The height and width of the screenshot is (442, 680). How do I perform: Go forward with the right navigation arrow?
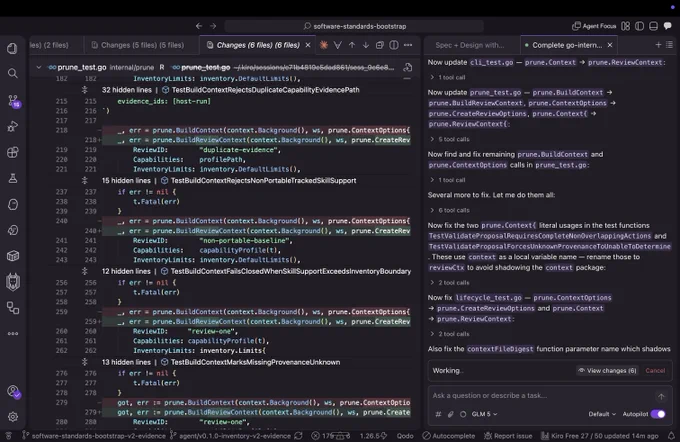213,26
